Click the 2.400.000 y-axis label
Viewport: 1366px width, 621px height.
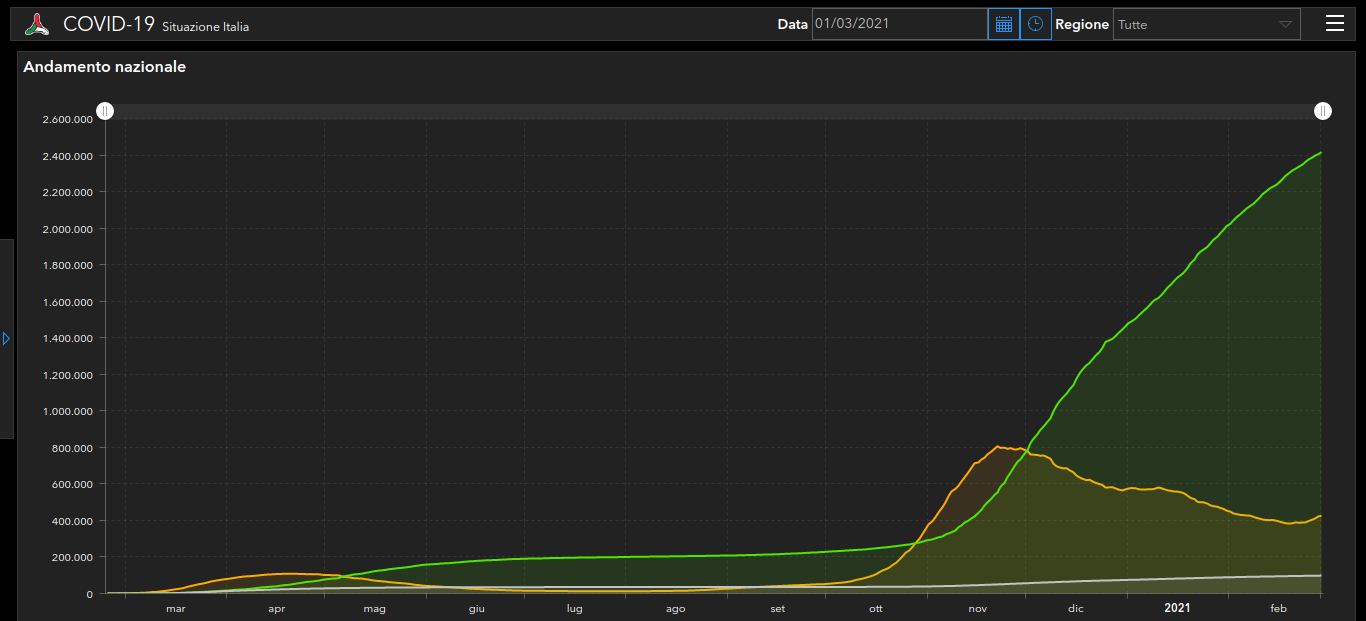coord(67,156)
